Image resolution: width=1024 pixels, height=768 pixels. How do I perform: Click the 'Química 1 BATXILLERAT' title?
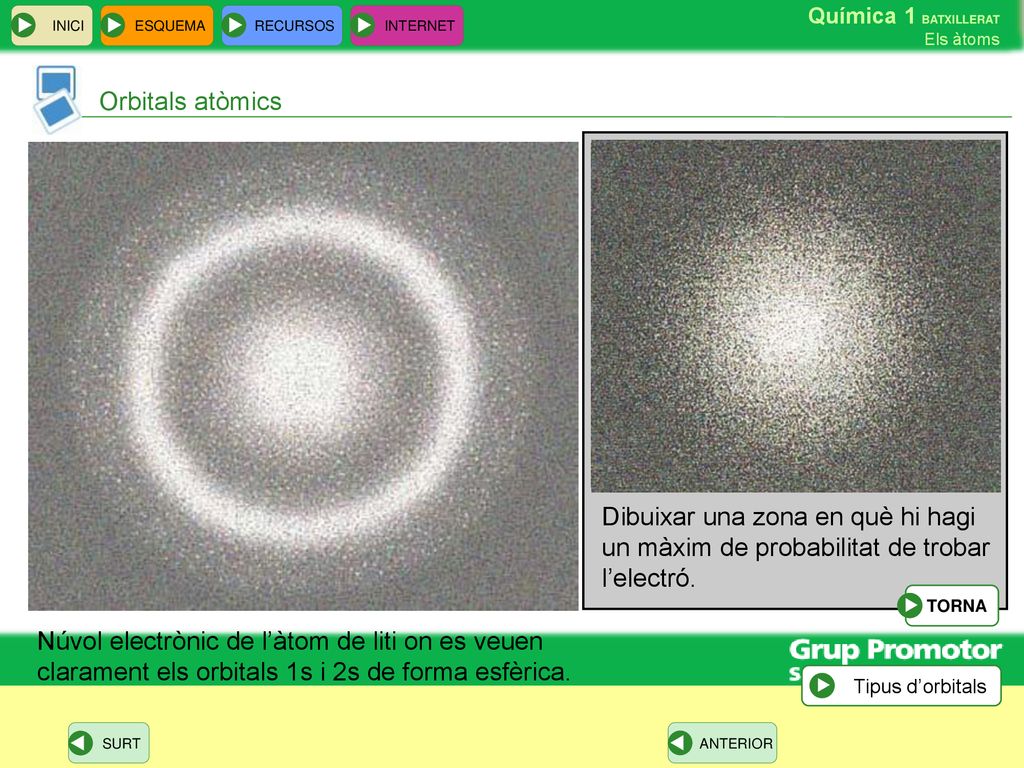coord(904,16)
